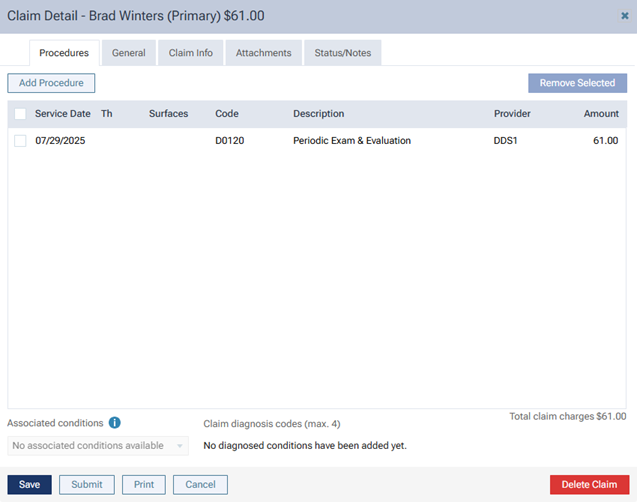Click procedure code D0120

(230, 141)
